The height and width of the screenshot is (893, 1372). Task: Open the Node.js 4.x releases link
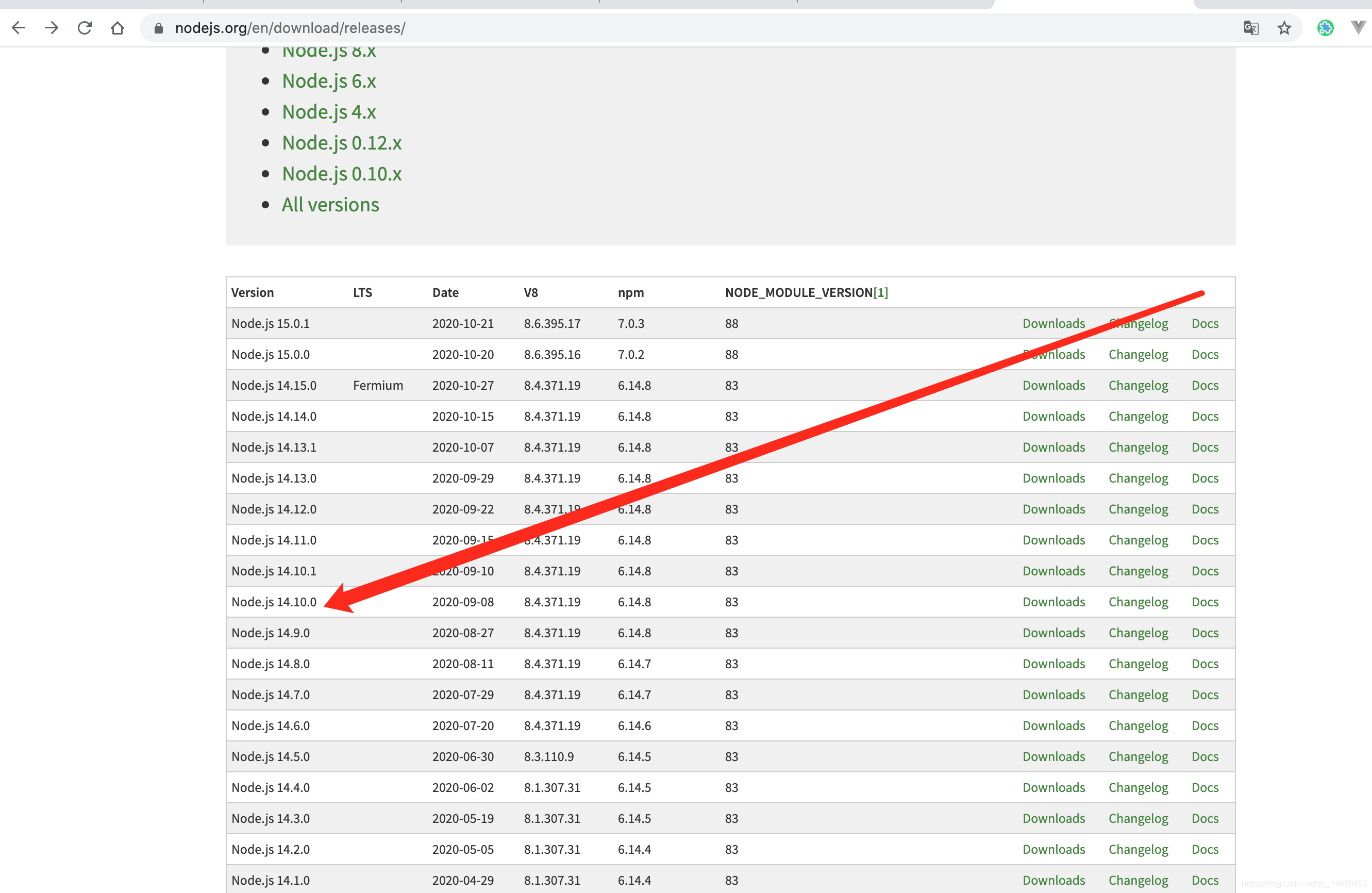coord(329,112)
